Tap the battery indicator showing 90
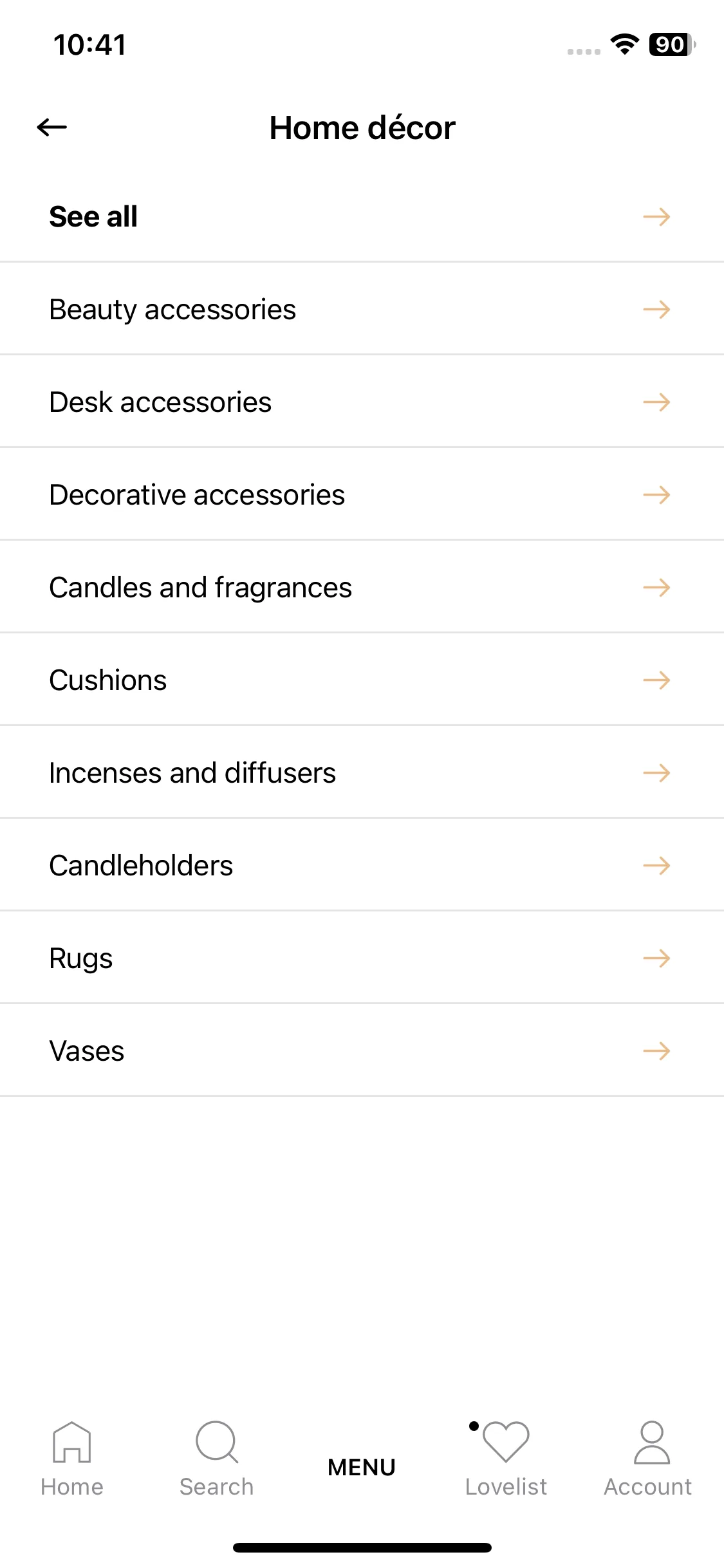The width and height of the screenshot is (724, 1568). [x=672, y=44]
